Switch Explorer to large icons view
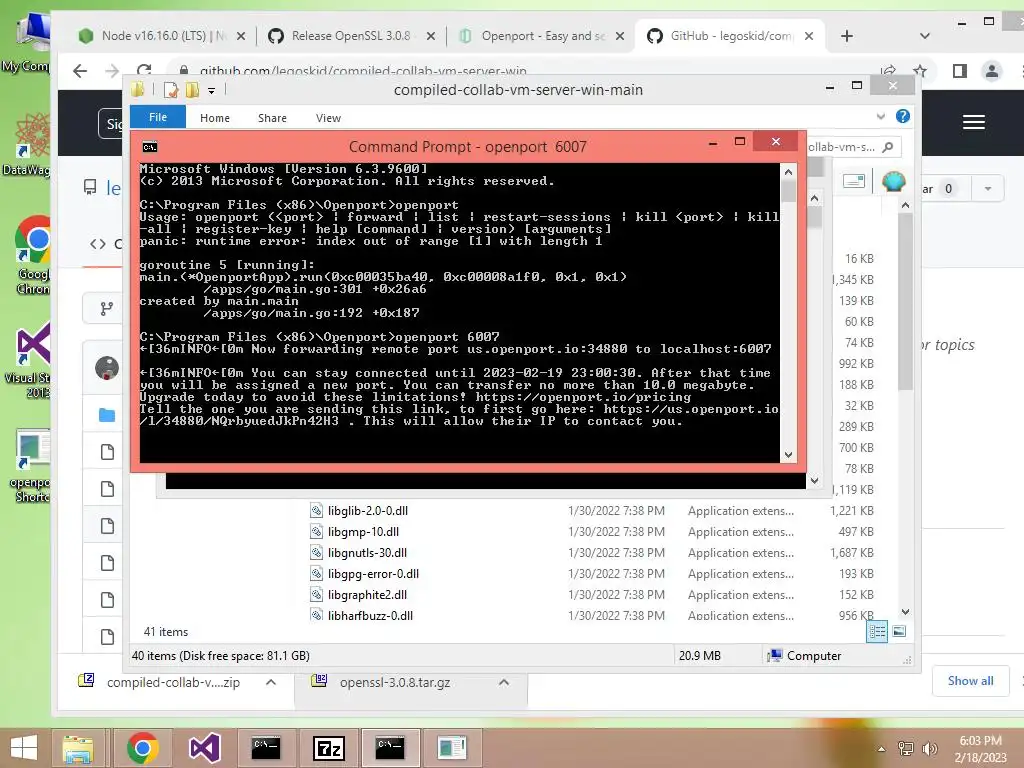 click(899, 631)
